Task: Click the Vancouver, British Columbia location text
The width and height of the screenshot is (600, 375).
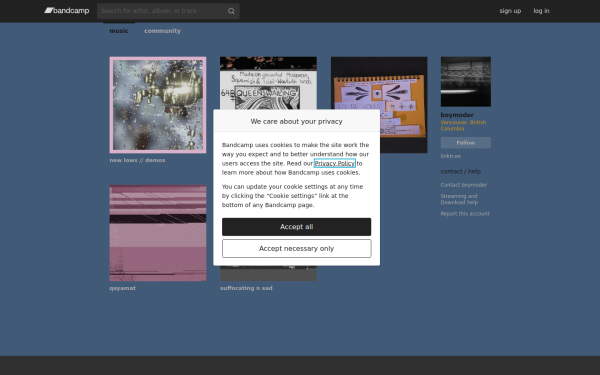Action: click(463, 125)
